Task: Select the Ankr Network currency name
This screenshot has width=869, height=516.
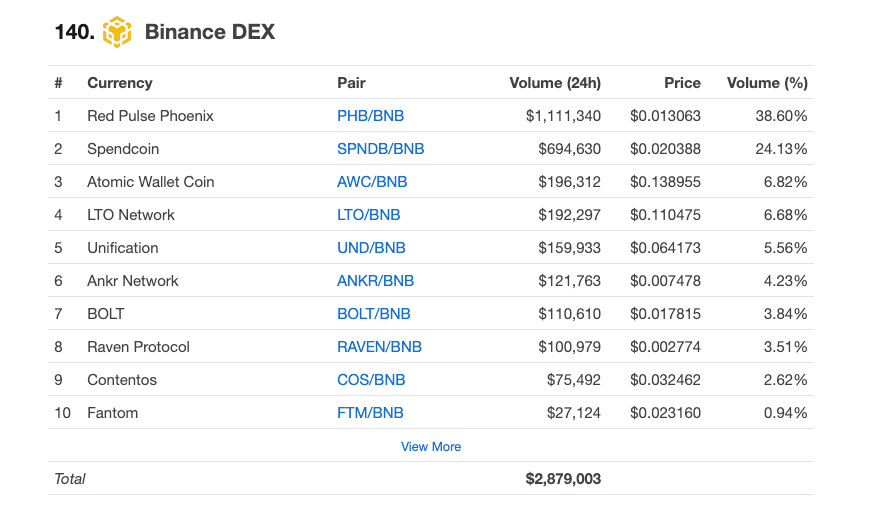Action: pos(132,281)
